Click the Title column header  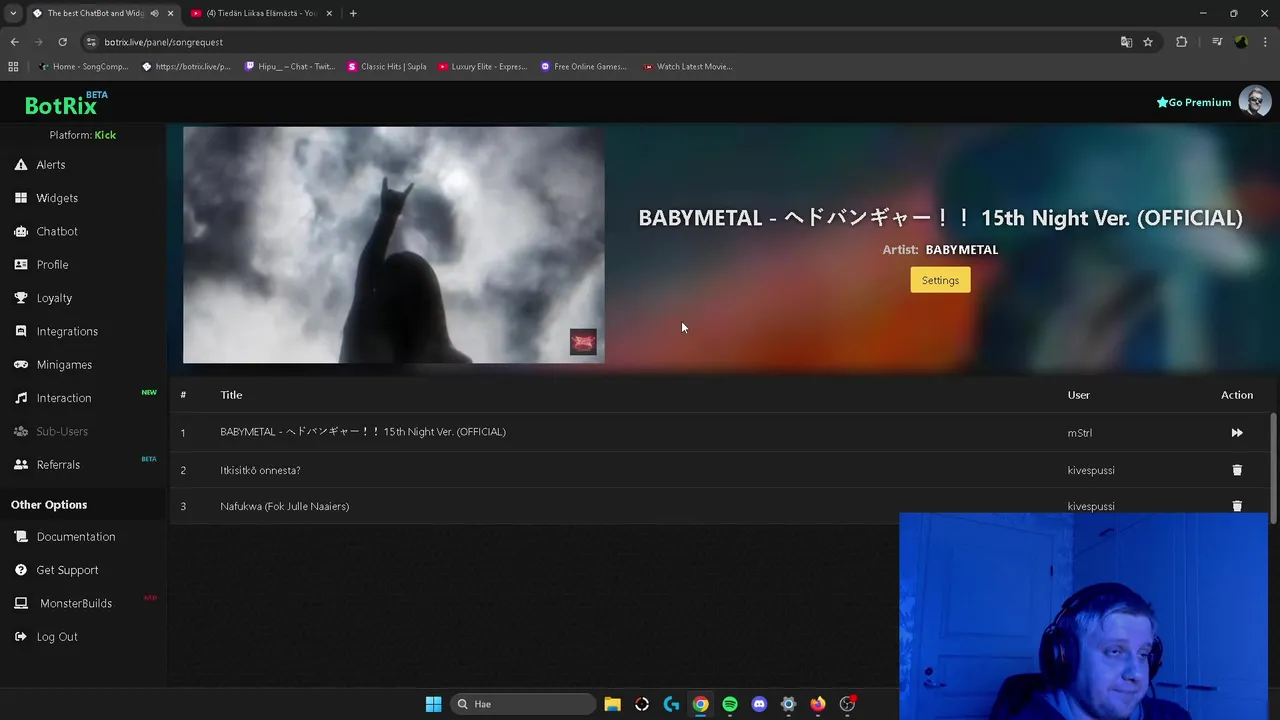tap(231, 395)
